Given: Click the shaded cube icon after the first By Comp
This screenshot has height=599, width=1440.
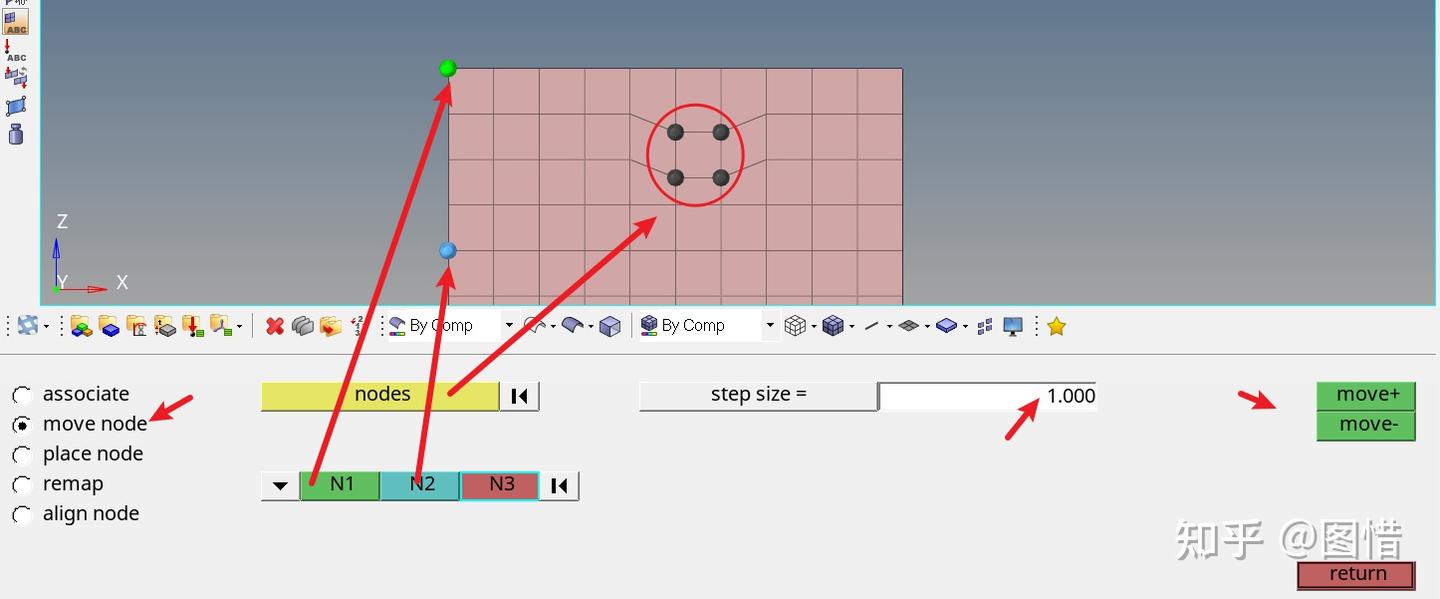Looking at the screenshot, I should tap(610, 326).
